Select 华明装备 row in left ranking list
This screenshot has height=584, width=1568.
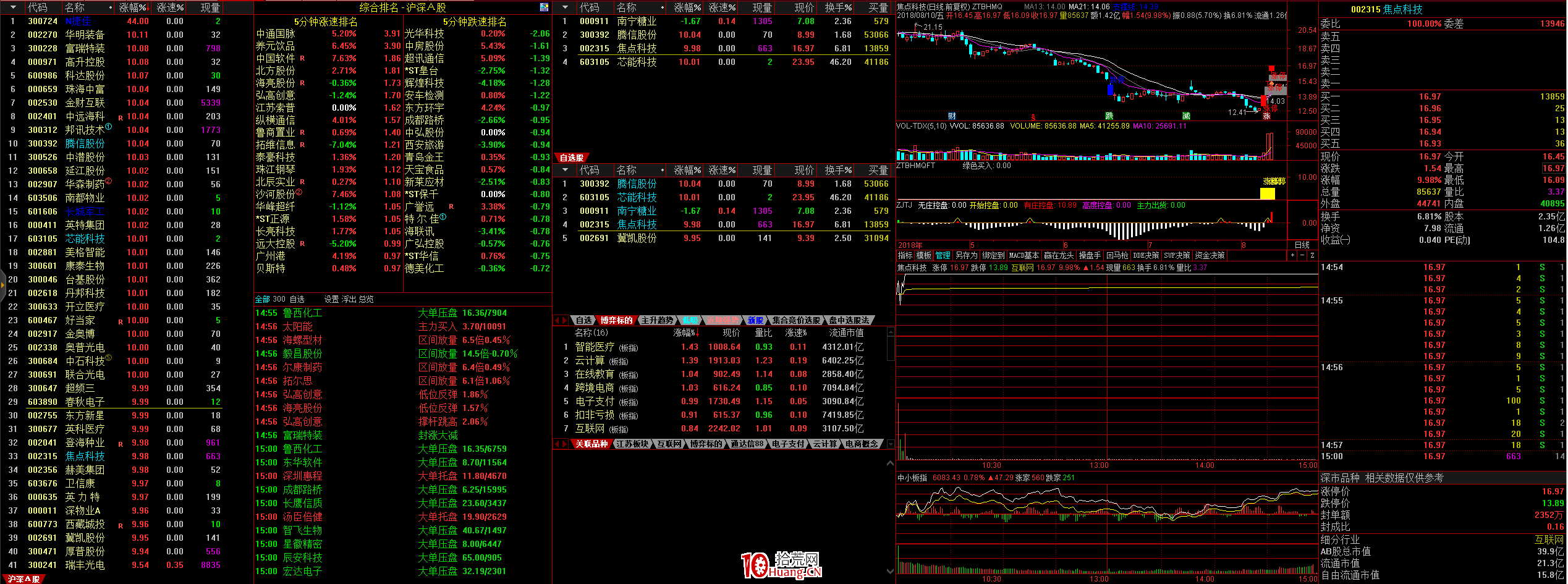(114, 35)
